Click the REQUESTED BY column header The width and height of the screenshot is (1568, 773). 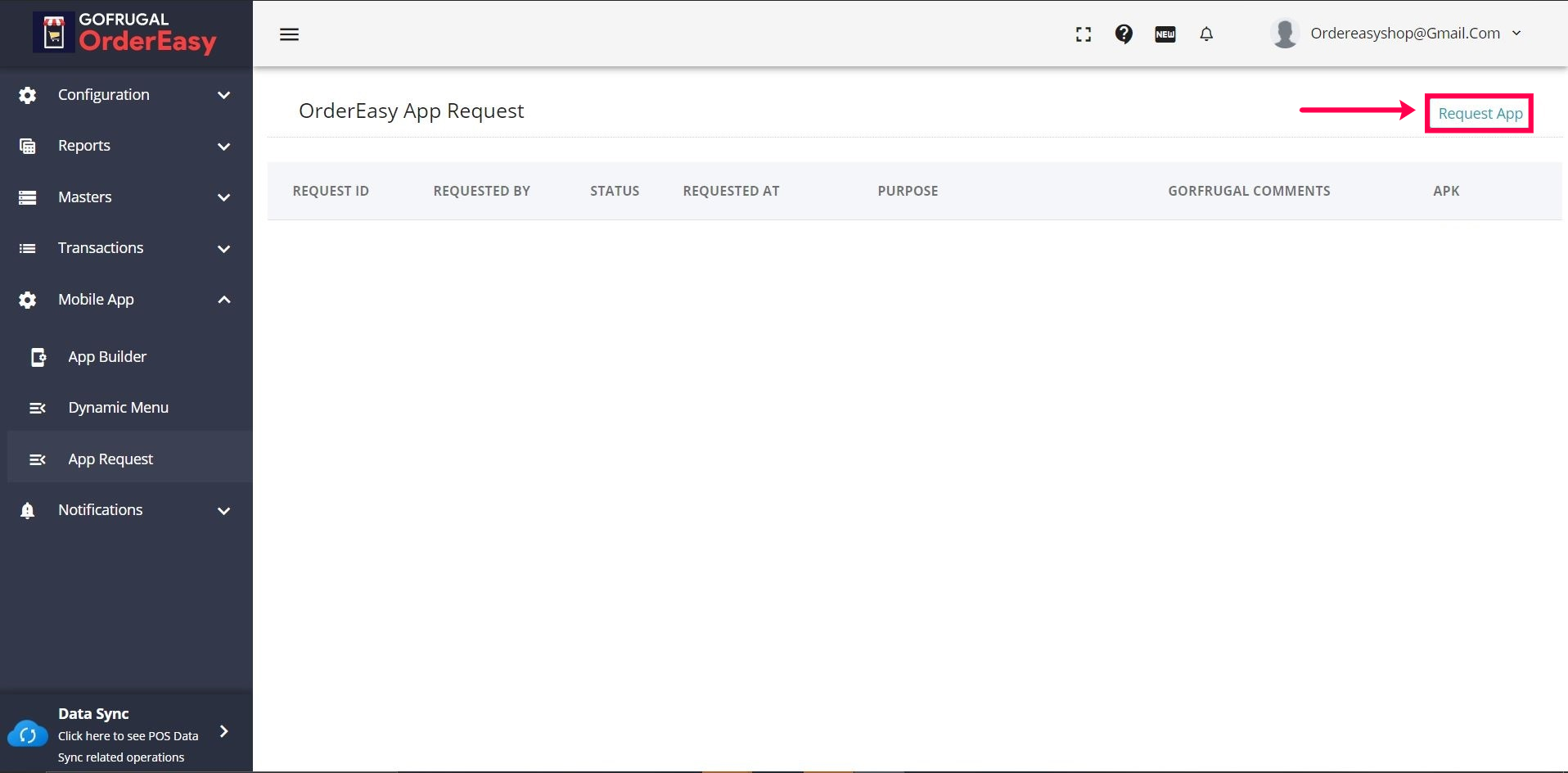point(482,191)
